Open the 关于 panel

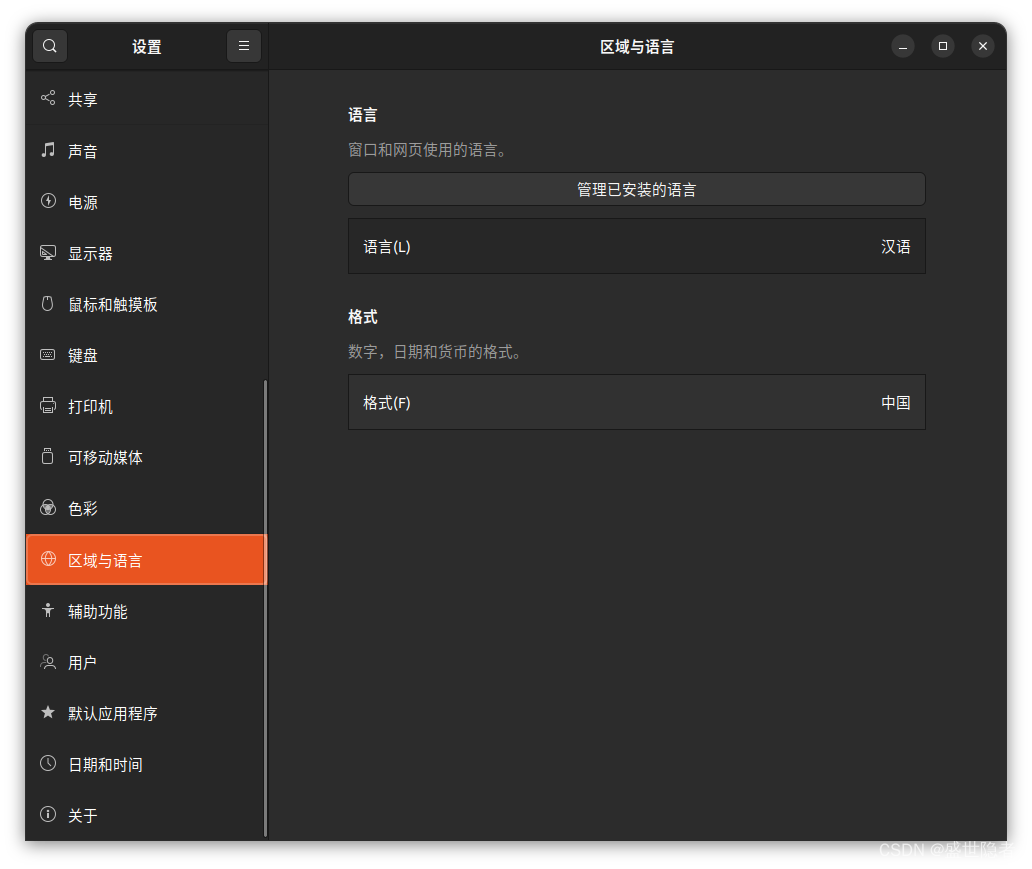pyautogui.click(x=146, y=816)
